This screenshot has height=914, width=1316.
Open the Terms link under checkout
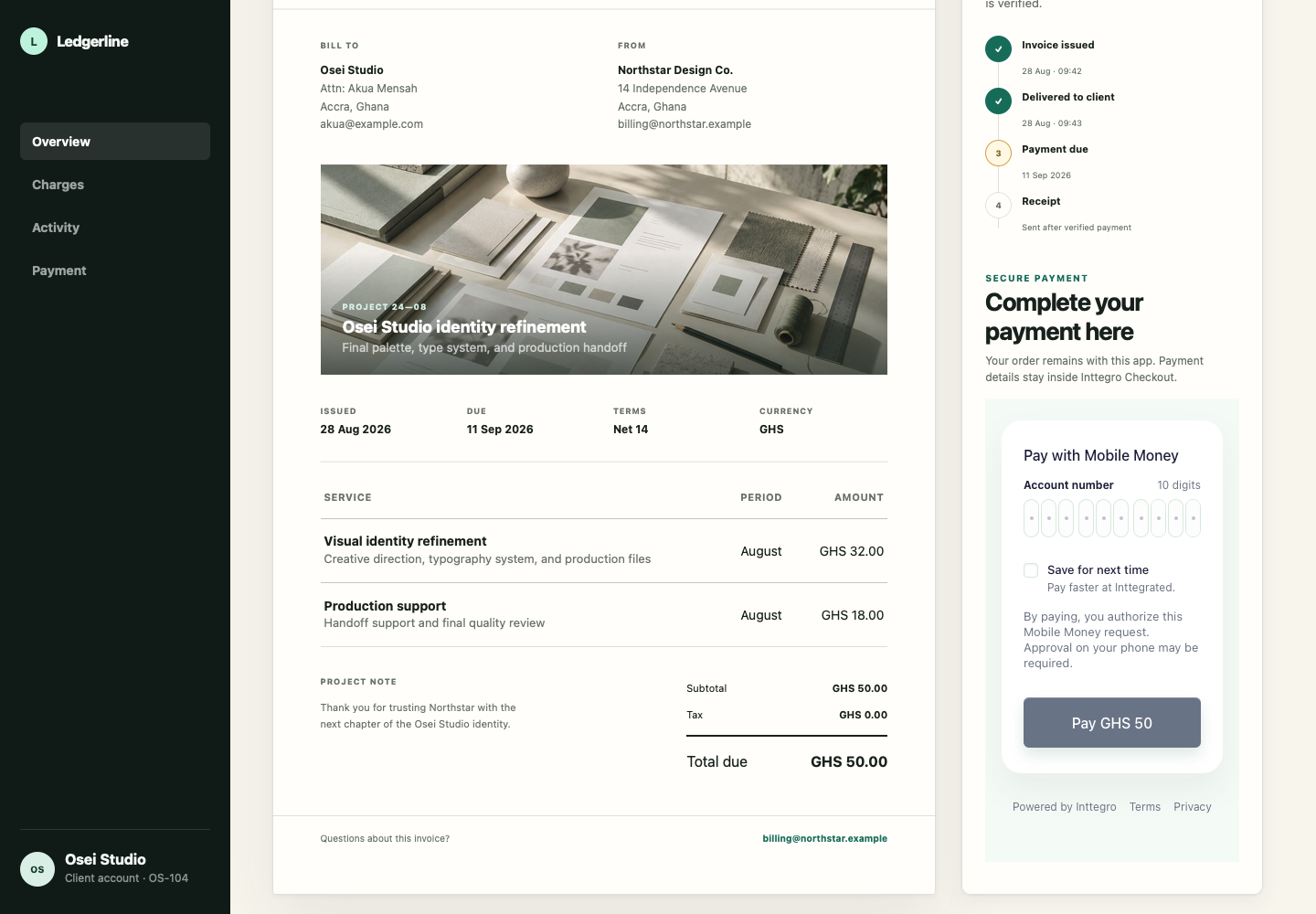click(x=1145, y=807)
